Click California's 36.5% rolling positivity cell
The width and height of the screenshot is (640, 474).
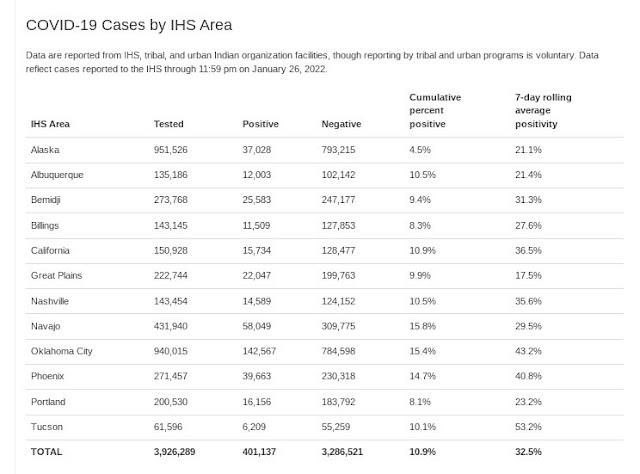click(528, 250)
